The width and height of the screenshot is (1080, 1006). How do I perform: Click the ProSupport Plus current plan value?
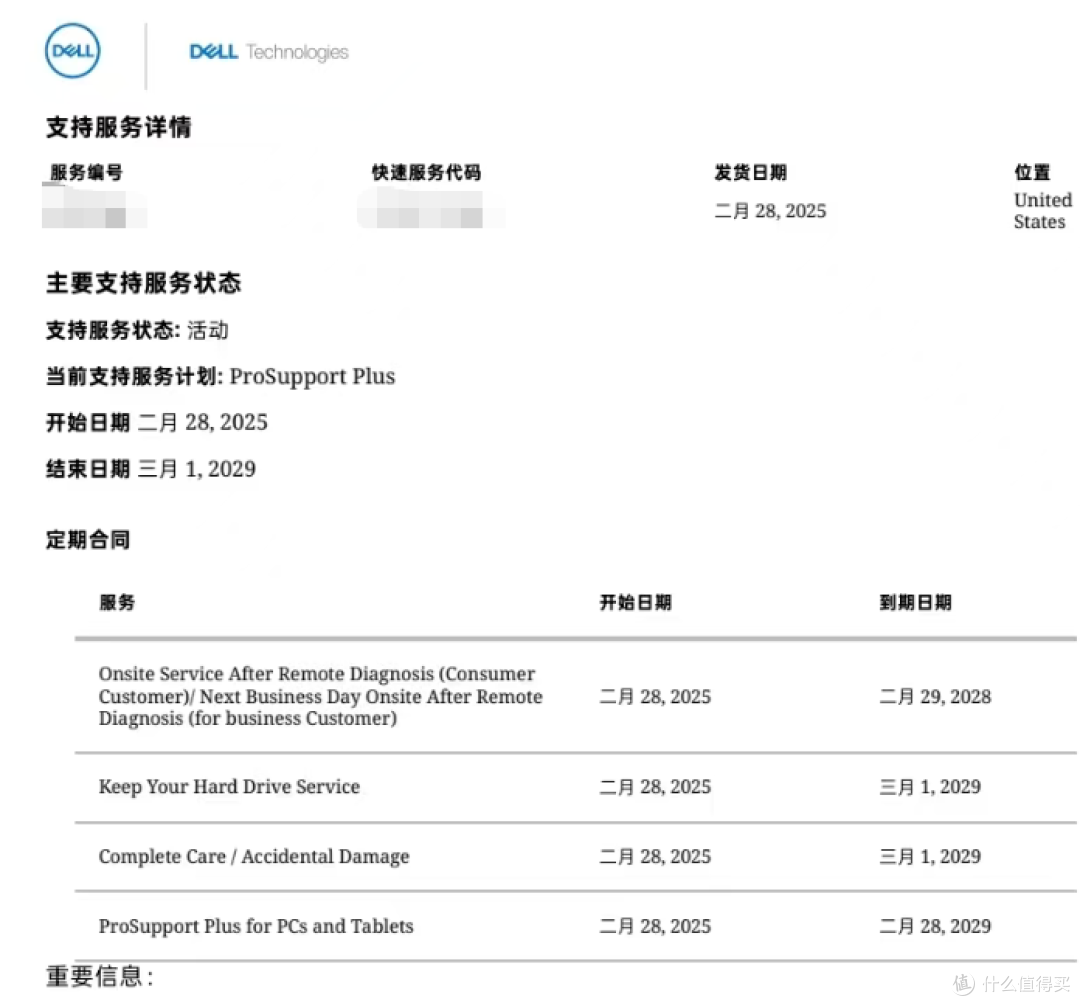312,377
